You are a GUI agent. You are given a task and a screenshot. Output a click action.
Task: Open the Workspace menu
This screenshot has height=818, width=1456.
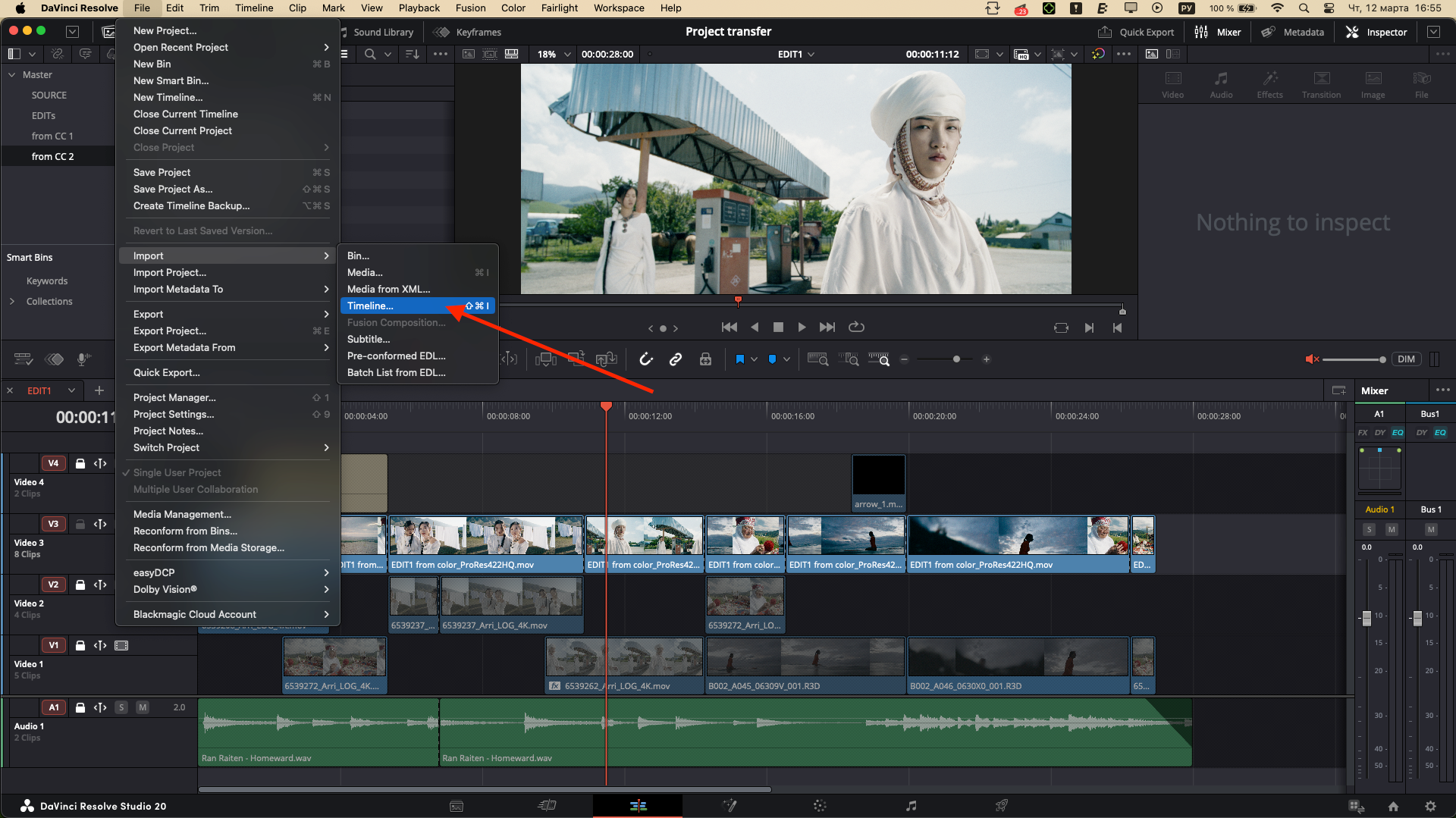(x=618, y=8)
